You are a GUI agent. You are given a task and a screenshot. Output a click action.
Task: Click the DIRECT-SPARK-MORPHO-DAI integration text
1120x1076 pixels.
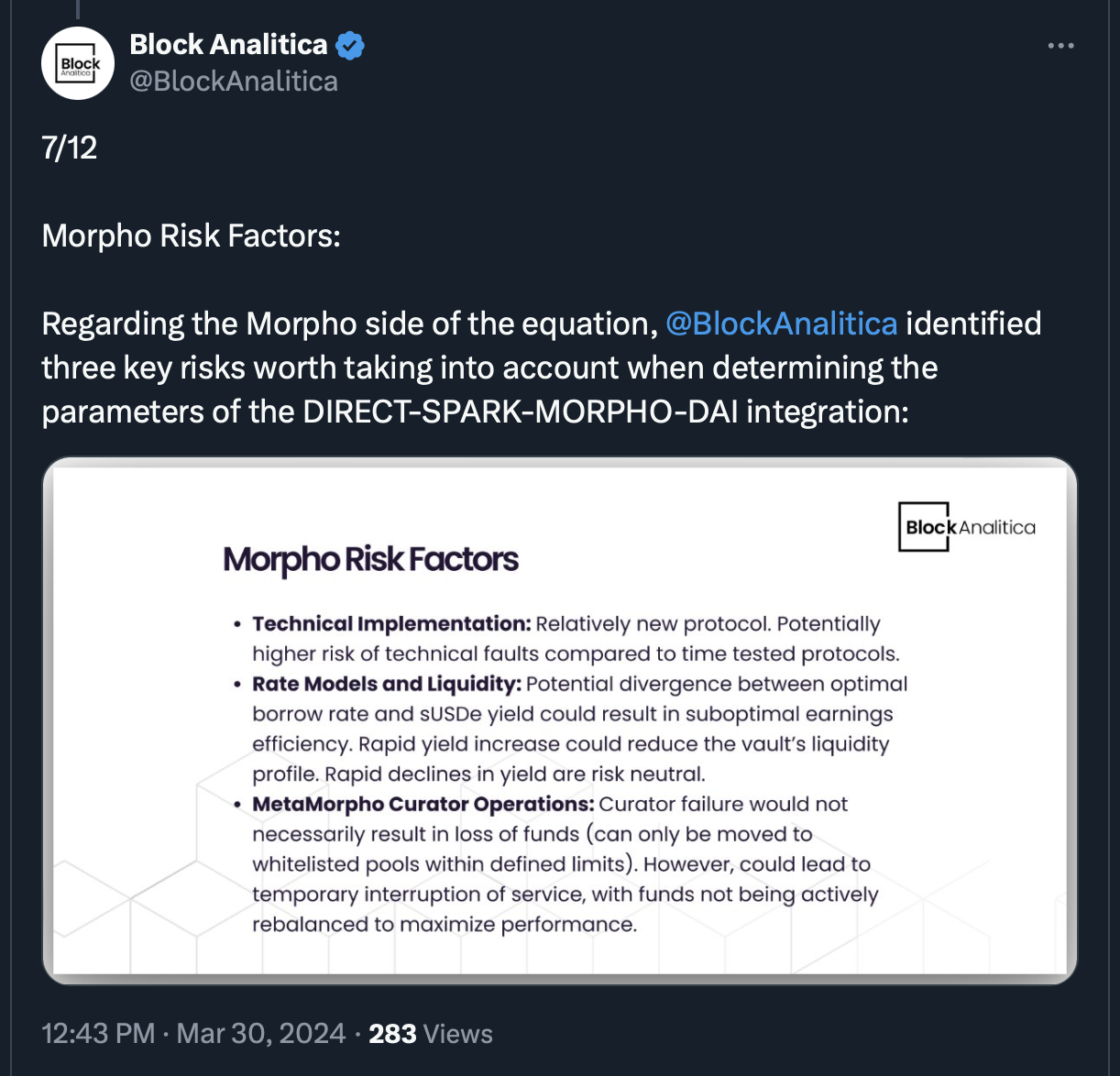[x=606, y=412]
